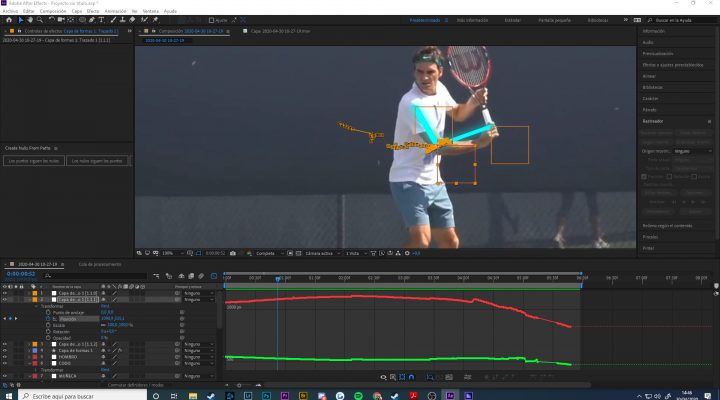The height and width of the screenshot is (400, 720).
Task: Expand the Capa de formas 1 layer
Action: coord(29,350)
